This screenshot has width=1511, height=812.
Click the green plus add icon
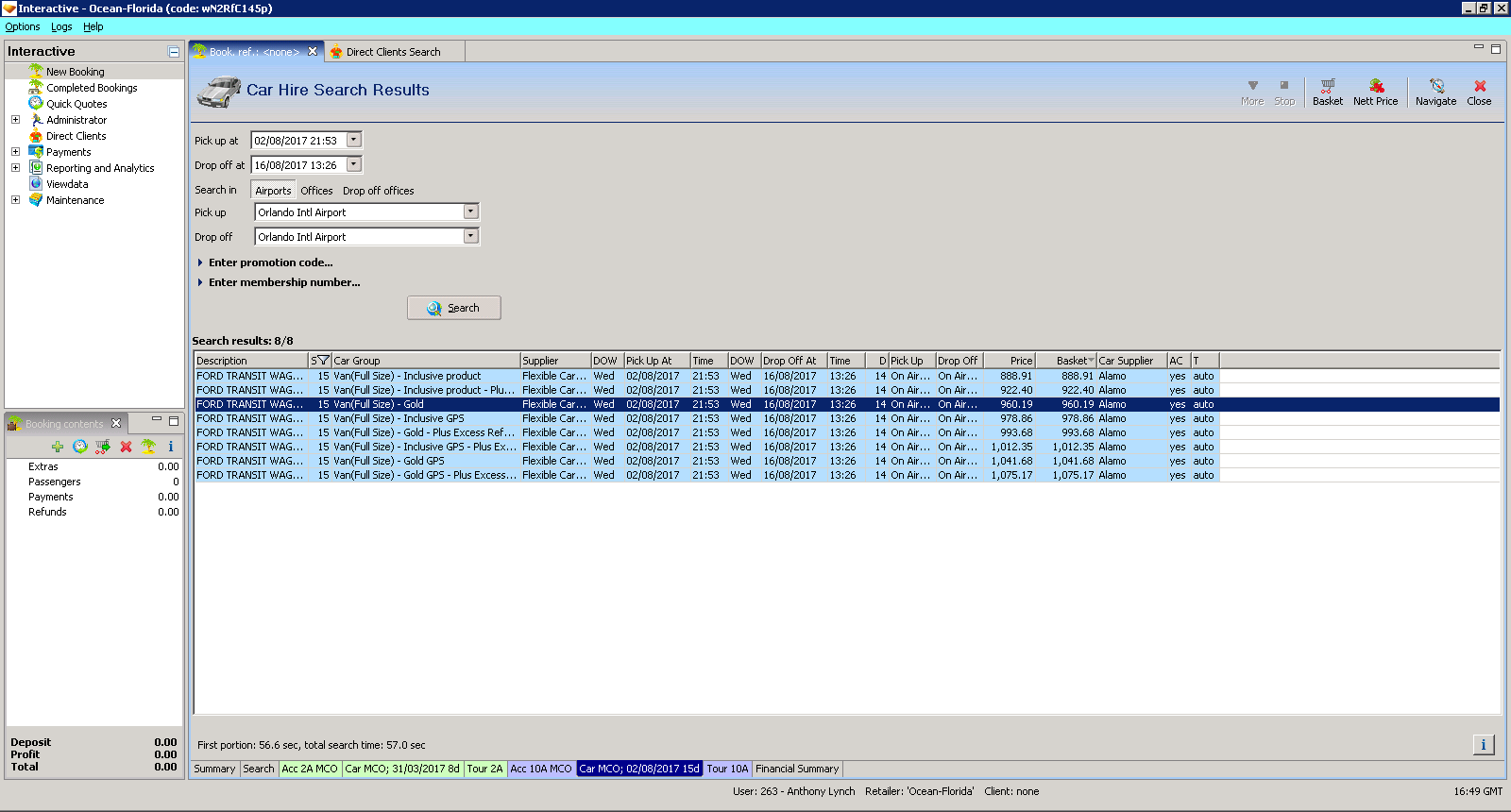[x=58, y=447]
